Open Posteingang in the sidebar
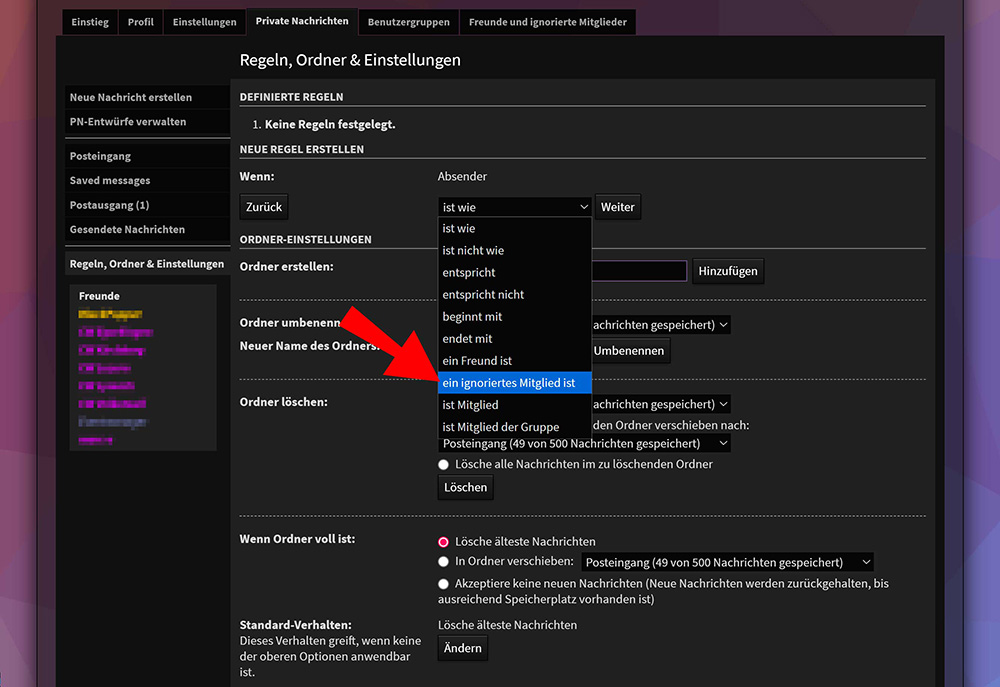Screen dimensions: 1000x687 [x=100, y=157]
